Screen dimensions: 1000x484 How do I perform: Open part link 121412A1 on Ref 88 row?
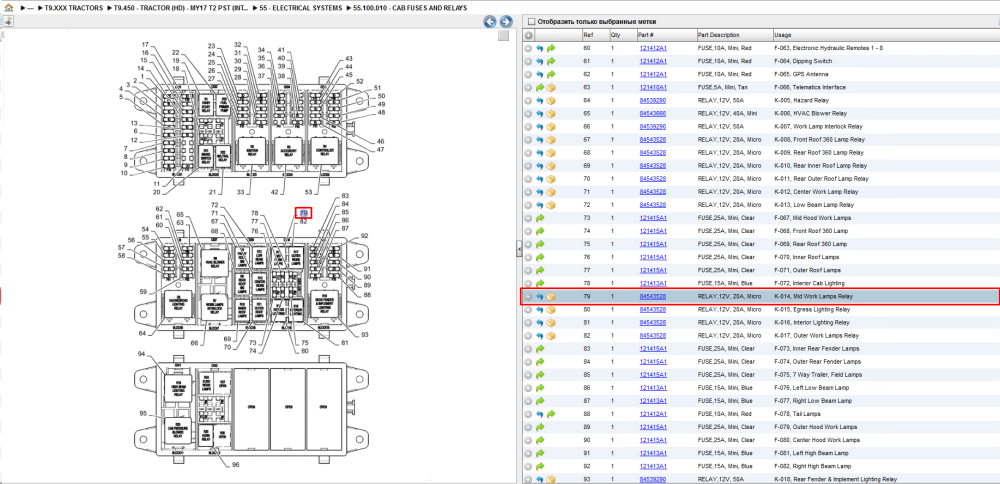(x=653, y=414)
